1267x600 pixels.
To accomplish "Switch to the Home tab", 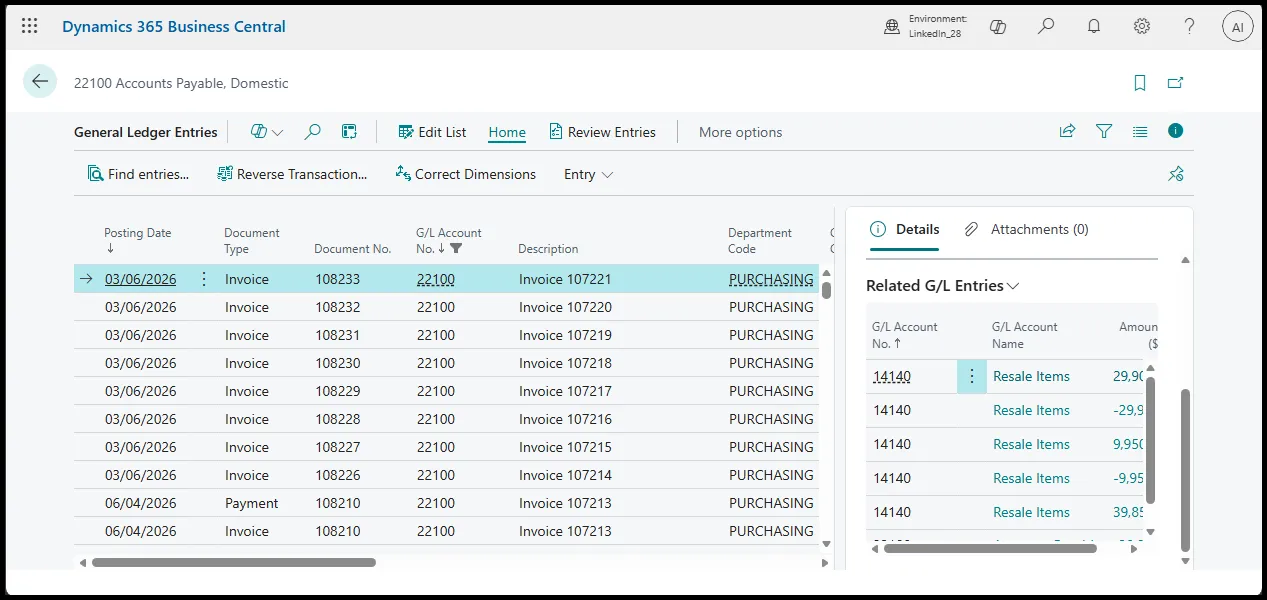I will [507, 132].
